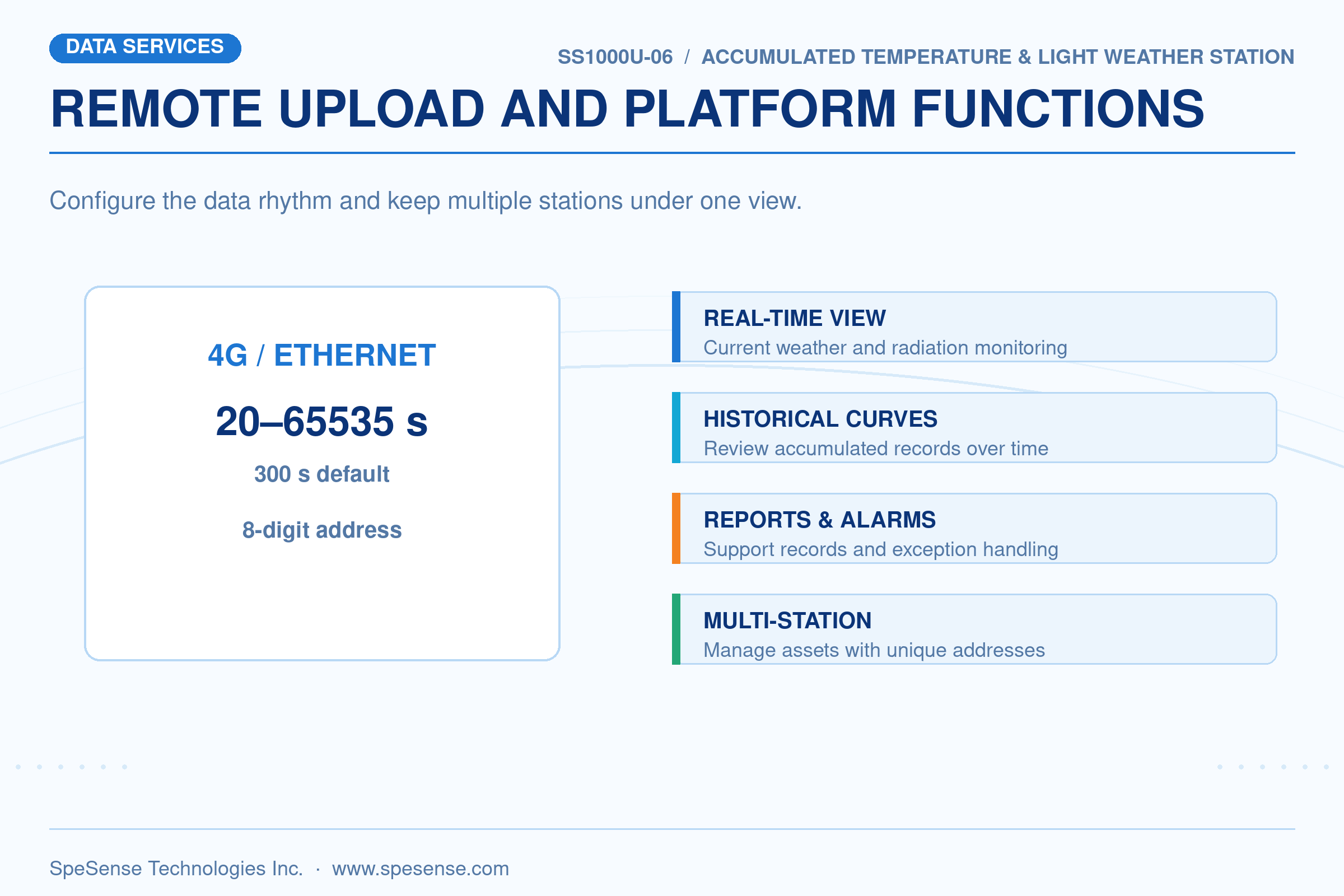
Task: Click the Current weather and radiation monitoring text
Action: coord(885,347)
